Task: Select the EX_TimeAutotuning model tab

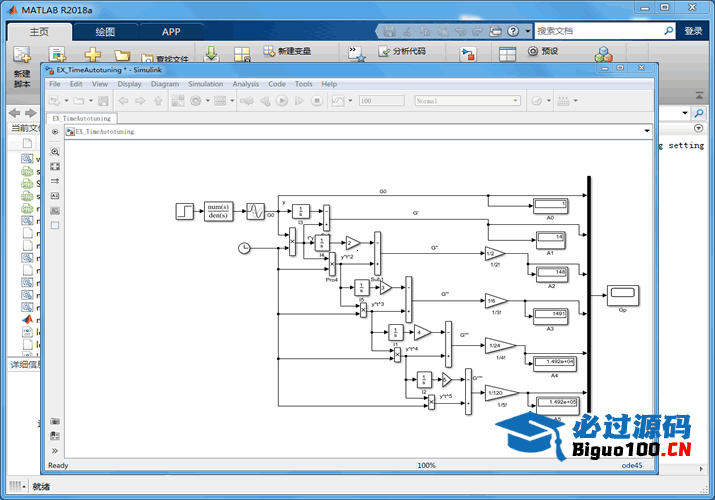Action: coord(82,118)
